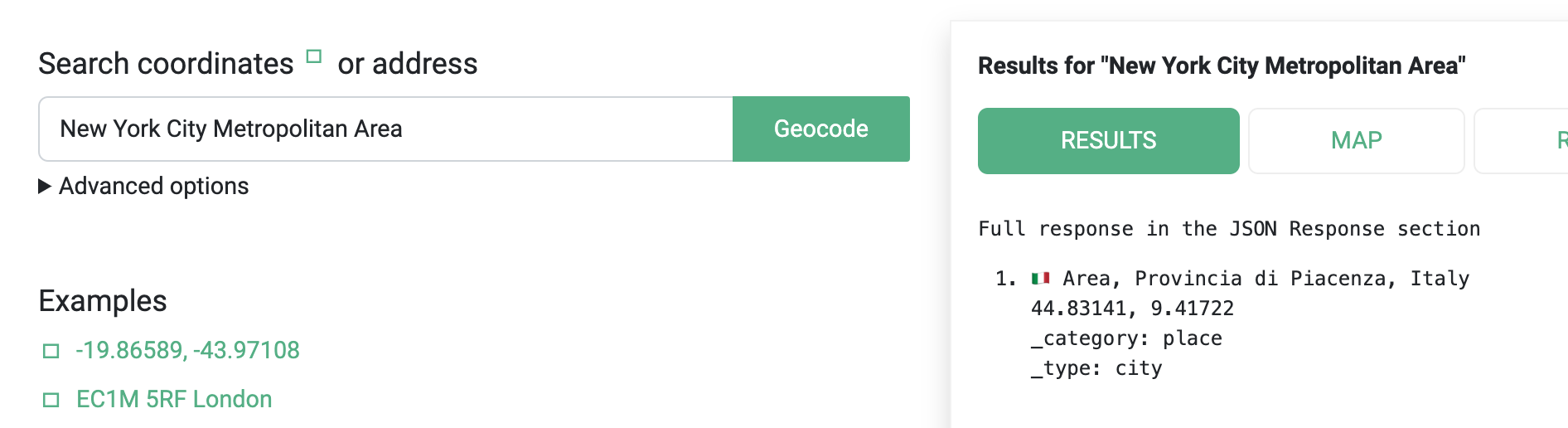The width and height of the screenshot is (1568, 428).
Task: Click the "Results for" heading text
Action: tap(1222, 66)
